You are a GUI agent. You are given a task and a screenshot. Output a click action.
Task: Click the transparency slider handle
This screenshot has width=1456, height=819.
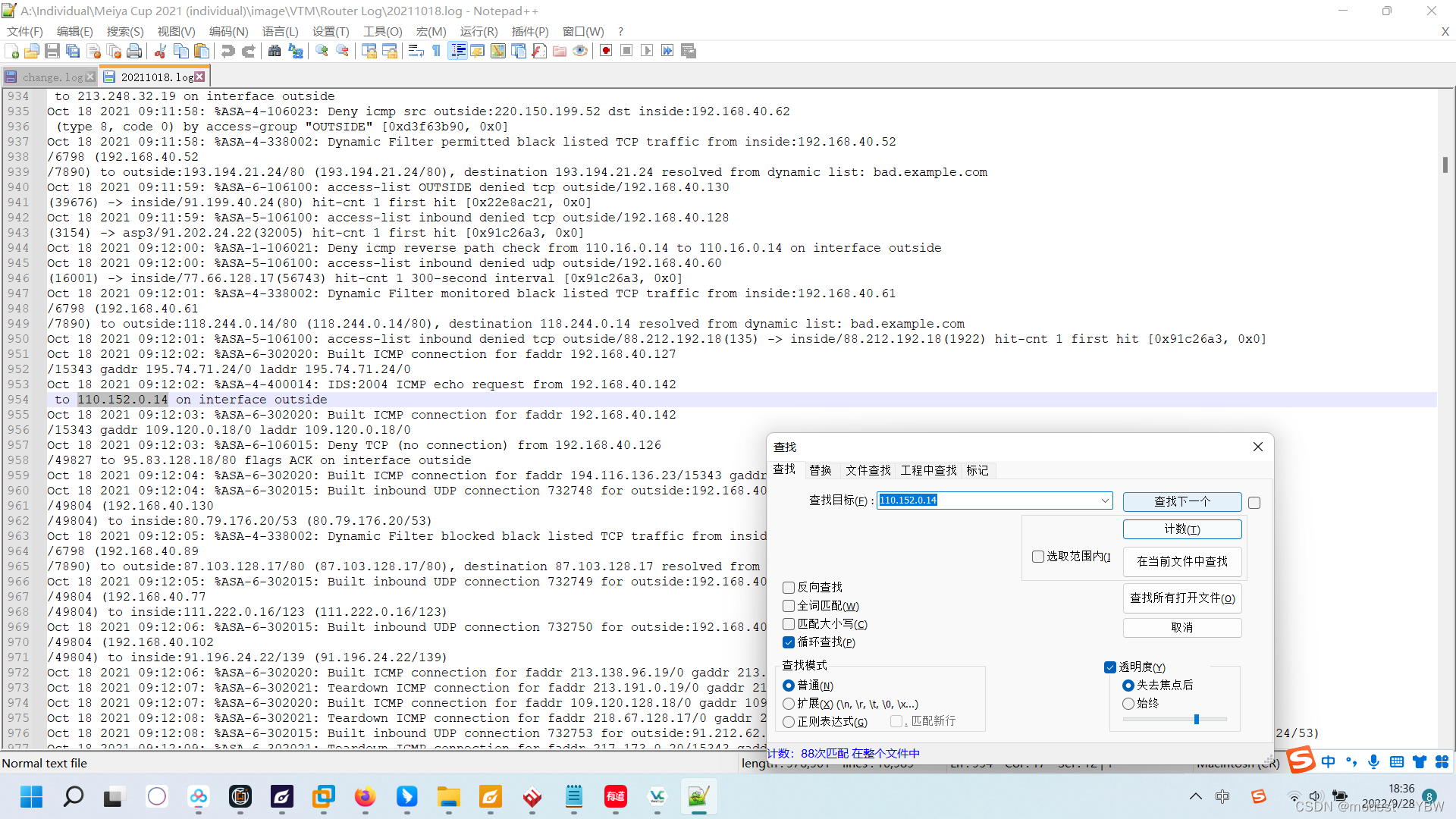[x=1197, y=719]
